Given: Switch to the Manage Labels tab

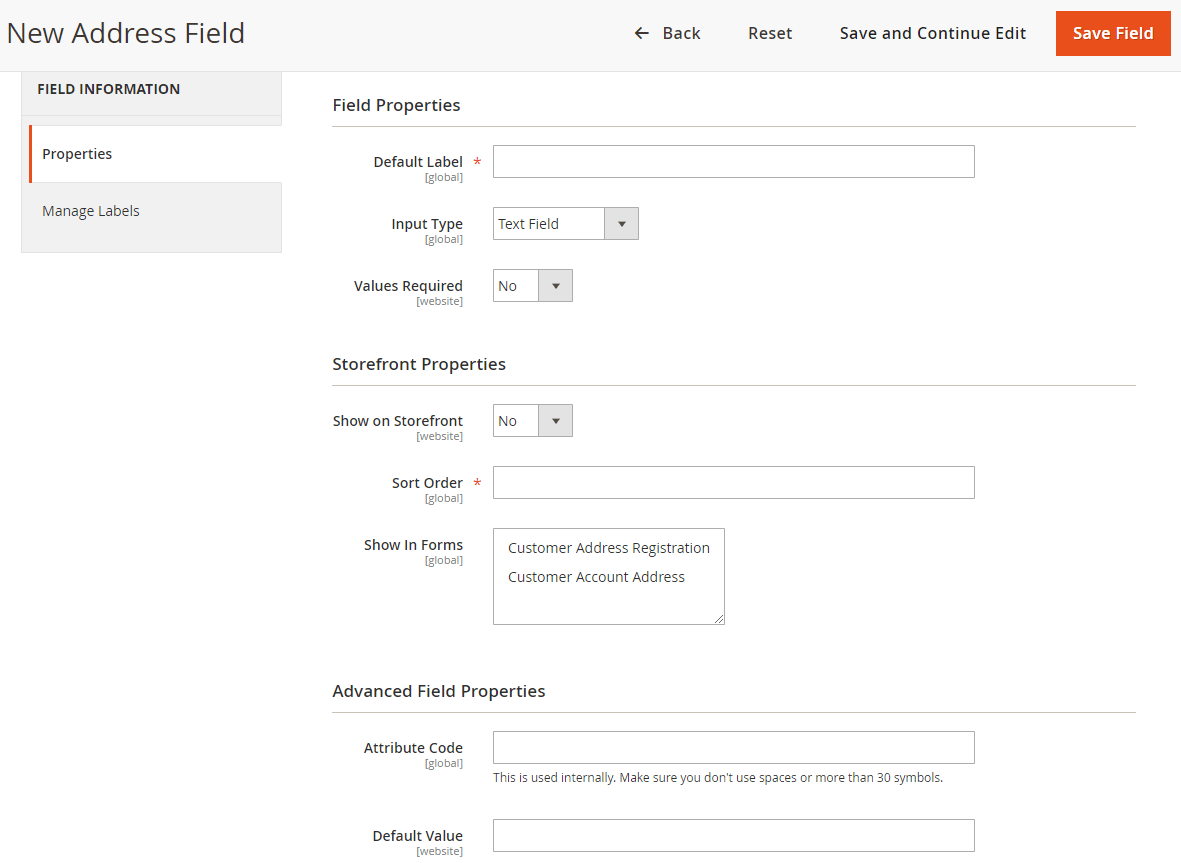Looking at the screenshot, I should pos(90,210).
